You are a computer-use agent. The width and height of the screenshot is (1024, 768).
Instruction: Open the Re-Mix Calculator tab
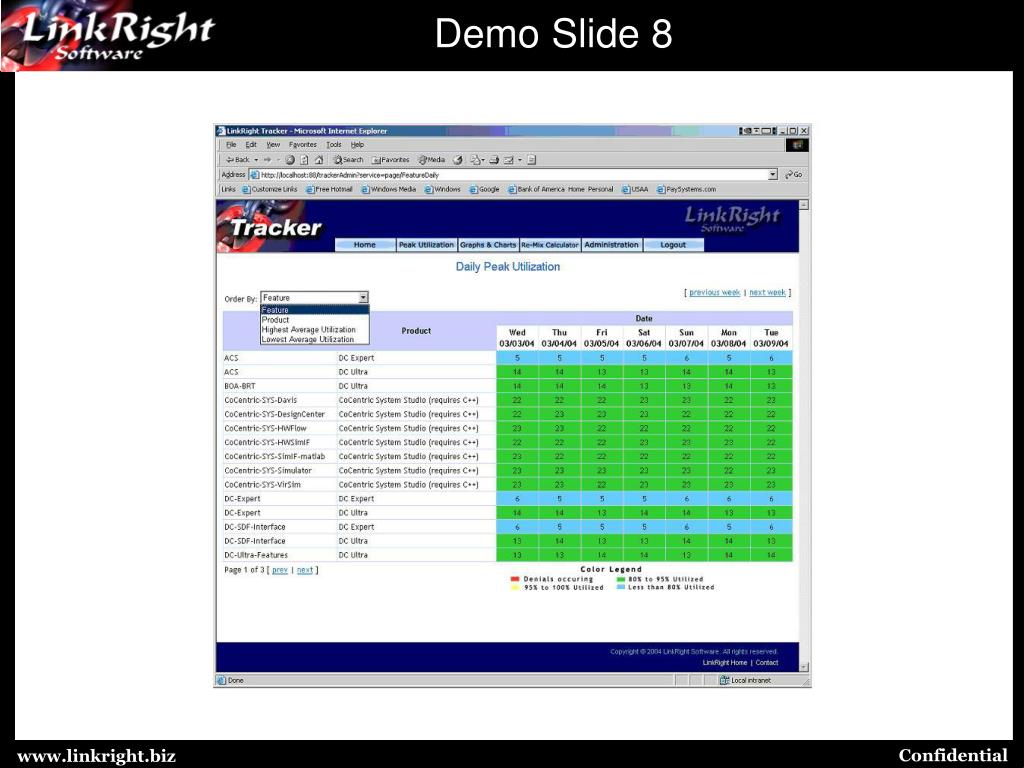550,245
